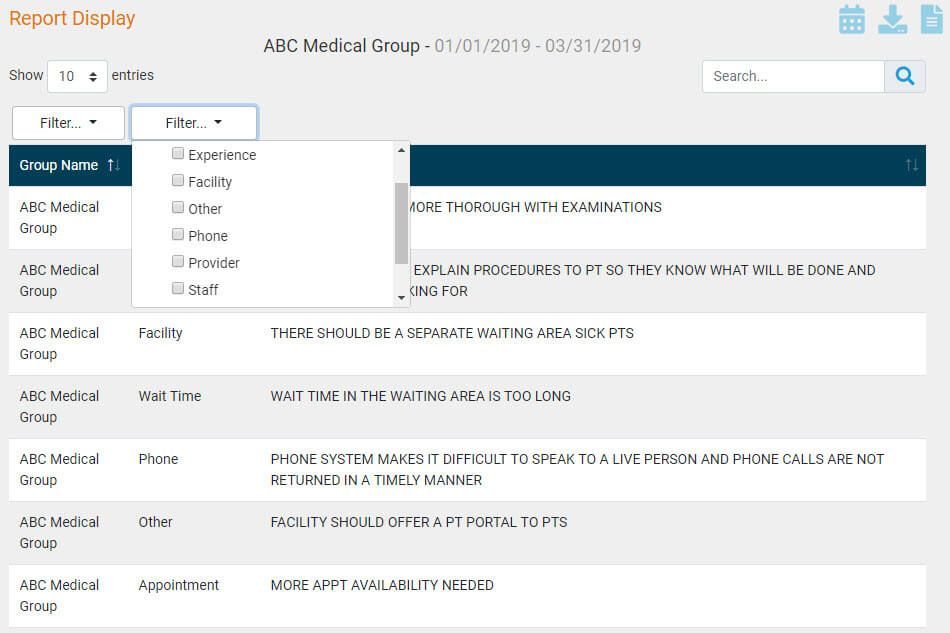Image resolution: width=950 pixels, height=633 pixels.
Task: Select the Phone option in the filter list
Action: 207,236
